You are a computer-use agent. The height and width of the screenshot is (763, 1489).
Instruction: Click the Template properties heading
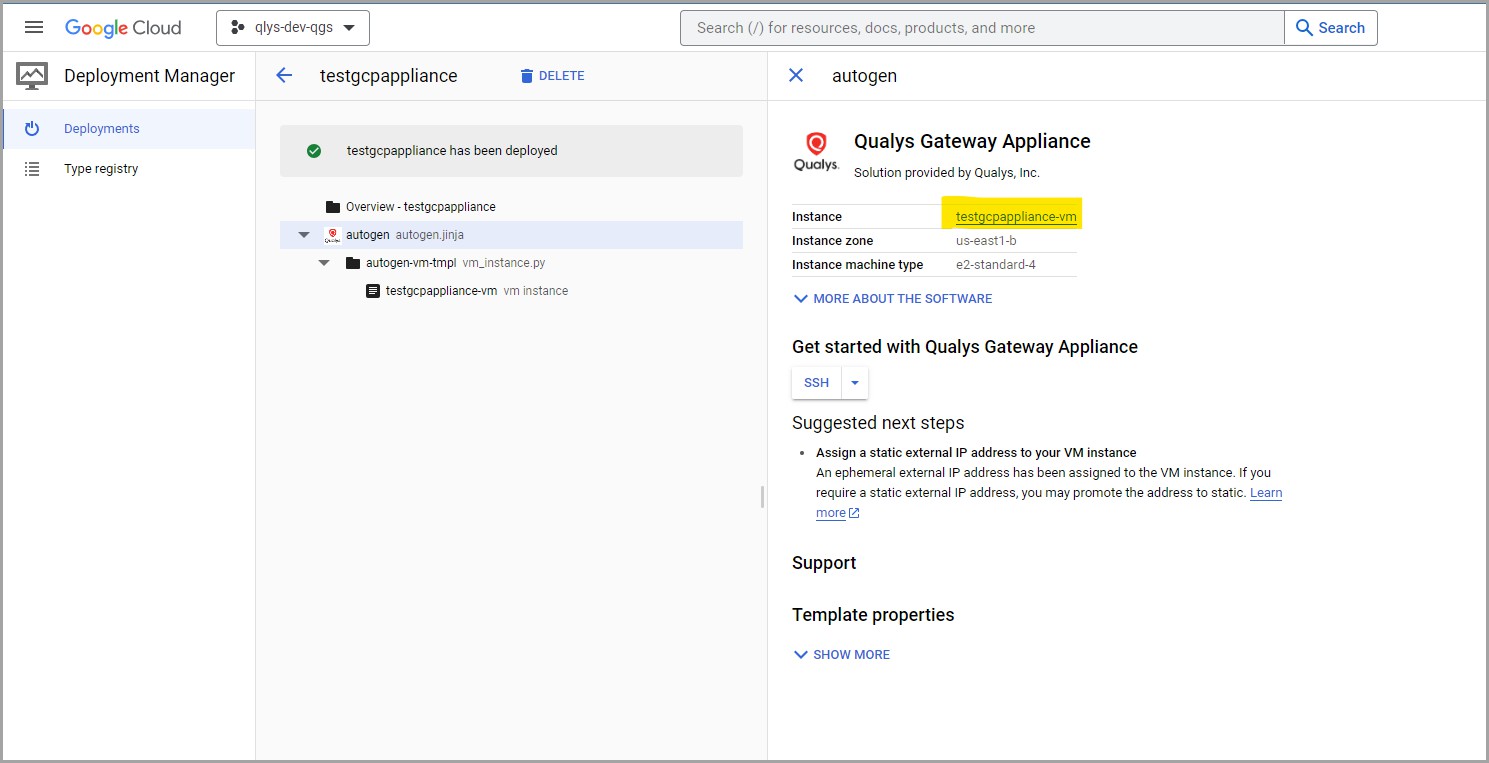tap(873, 615)
